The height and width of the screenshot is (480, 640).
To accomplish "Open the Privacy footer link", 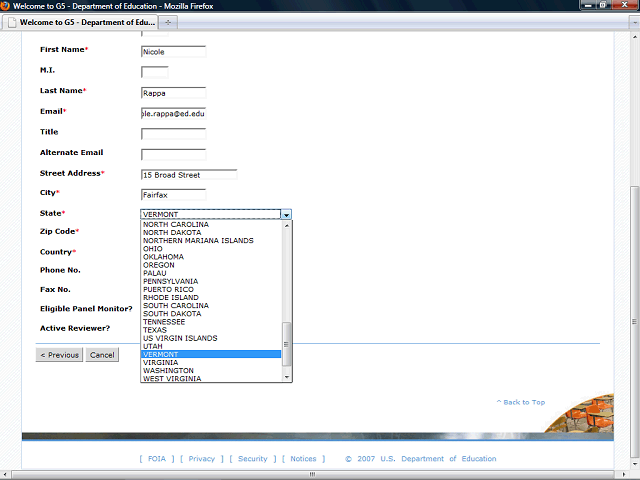I will point(202,459).
